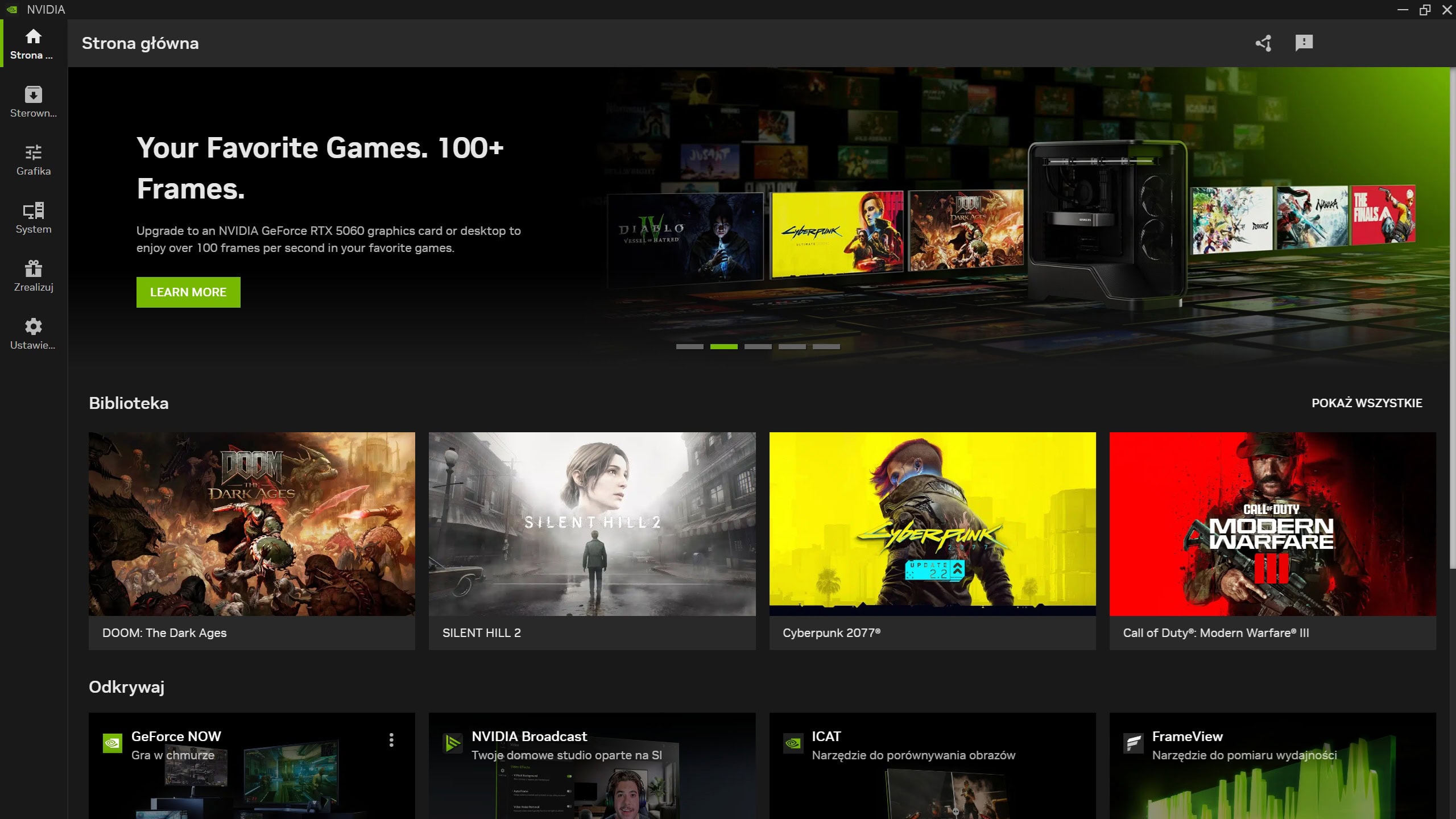Click POKAŻ WSZYSTKIE to show all games
1456x819 pixels.
(1367, 403)
